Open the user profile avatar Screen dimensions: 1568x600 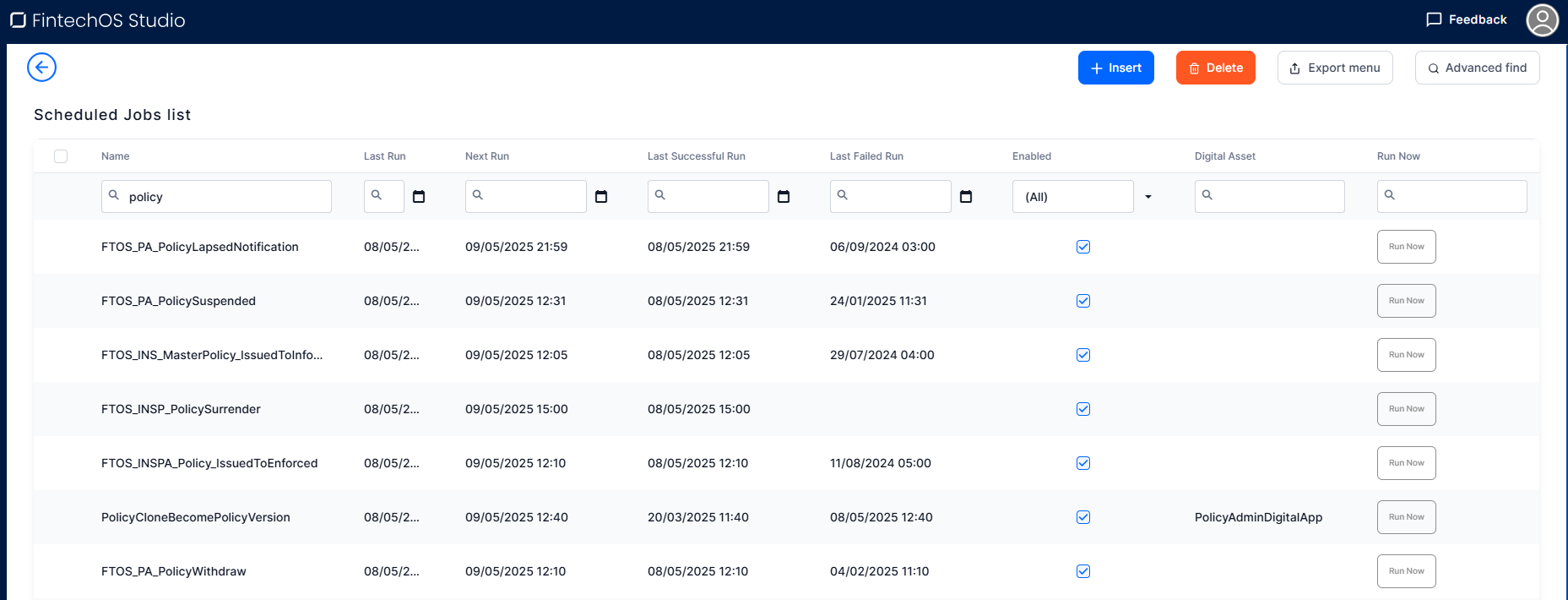(x=1541, y=20)
